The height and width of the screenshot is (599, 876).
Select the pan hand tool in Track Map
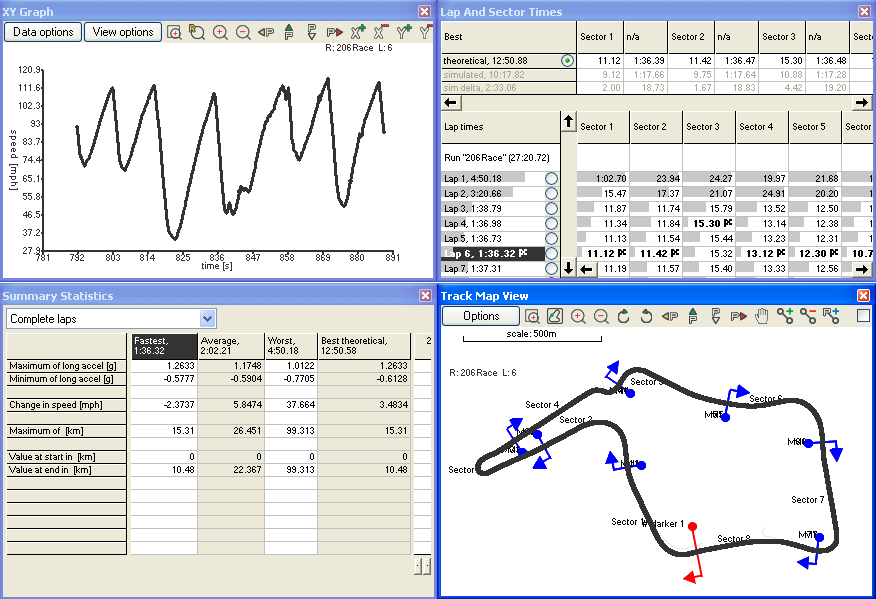tap(762, 316)
